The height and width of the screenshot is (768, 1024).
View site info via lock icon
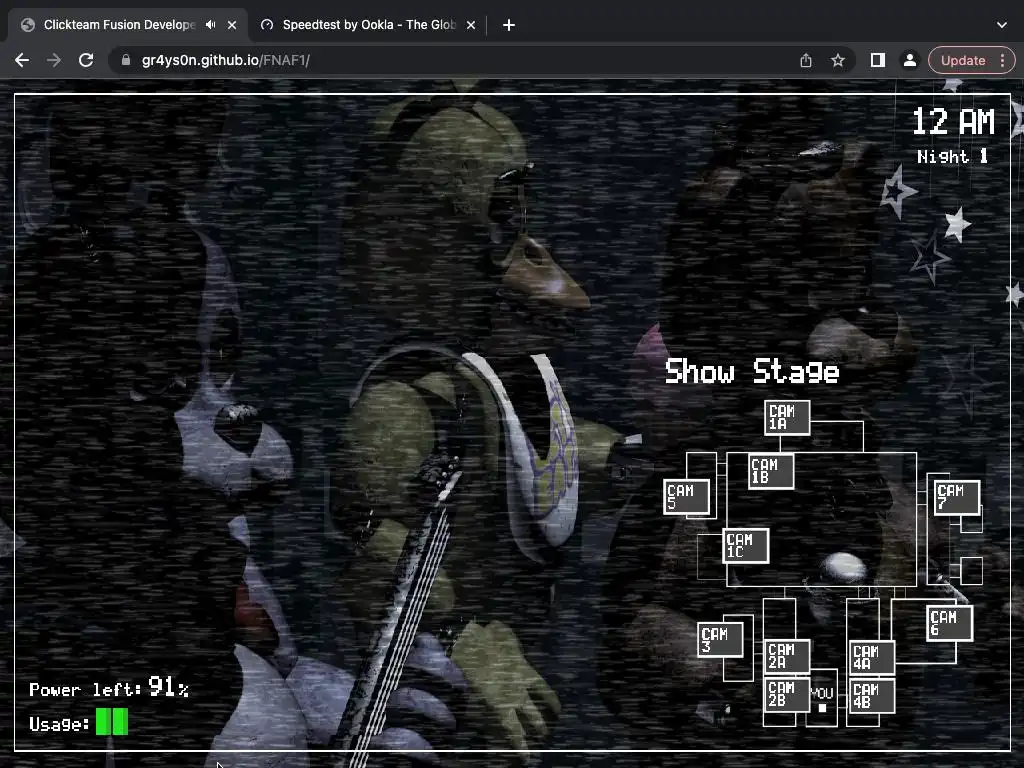(x=126, y=60)
